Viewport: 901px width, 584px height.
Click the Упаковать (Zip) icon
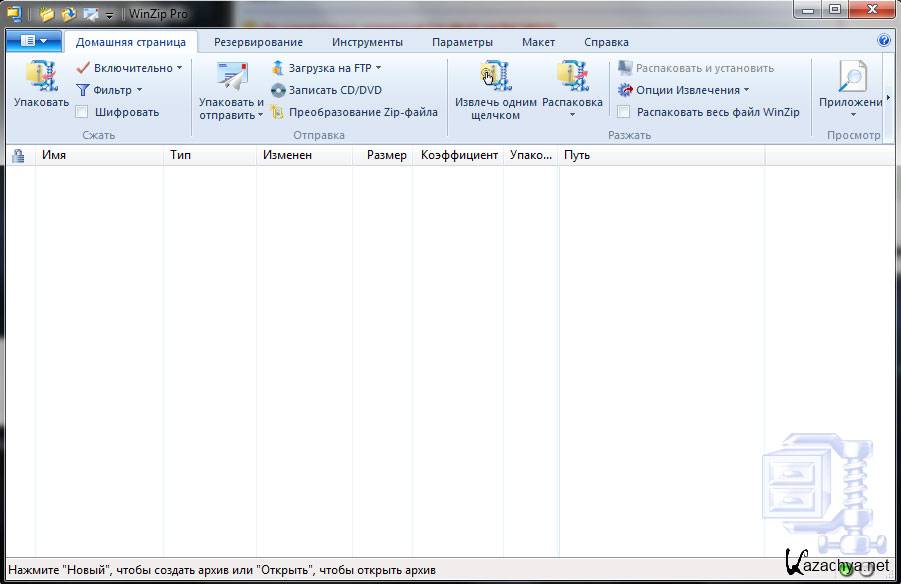41,77
